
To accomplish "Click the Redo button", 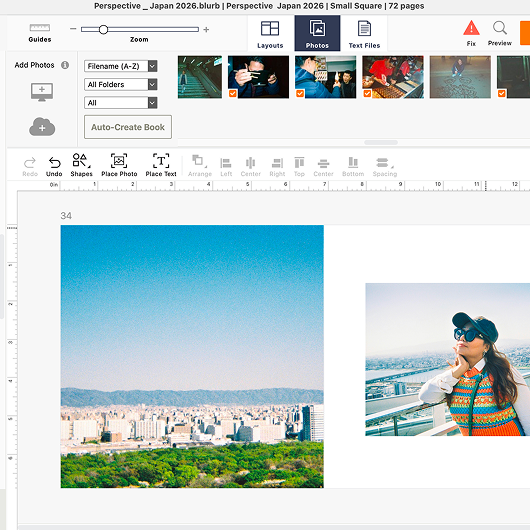I will (30, 167).
